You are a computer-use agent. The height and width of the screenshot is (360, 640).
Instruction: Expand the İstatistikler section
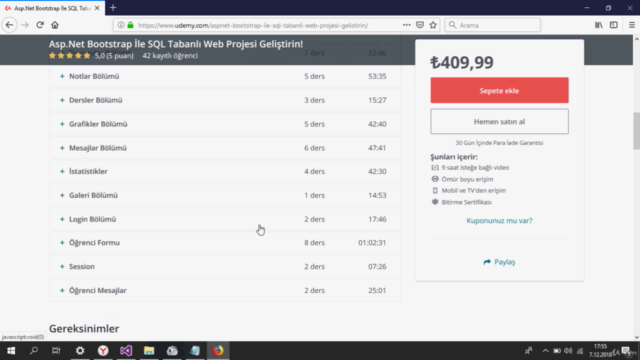point(224,171)
